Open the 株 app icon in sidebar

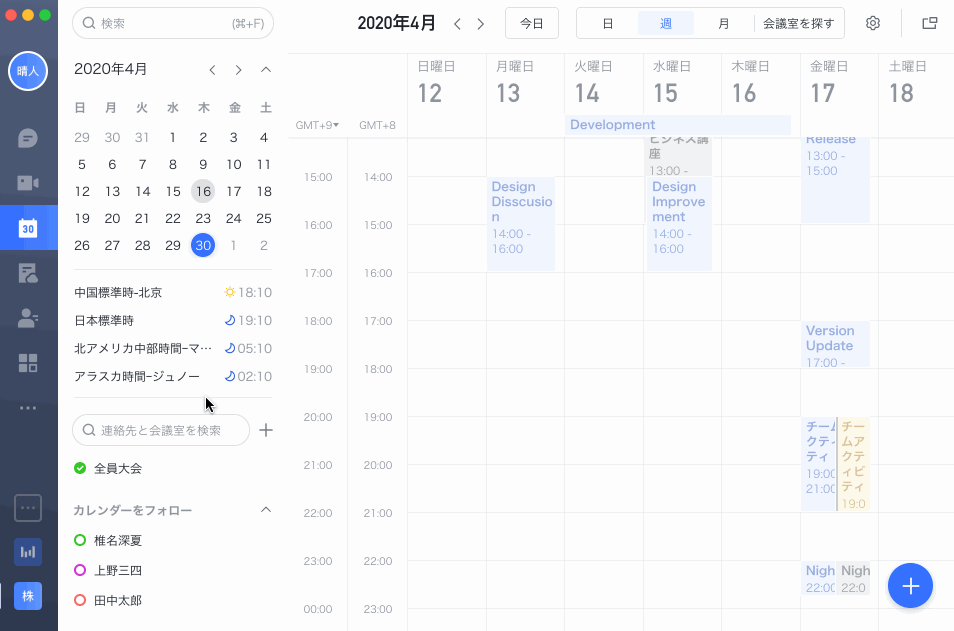point(28,596)
